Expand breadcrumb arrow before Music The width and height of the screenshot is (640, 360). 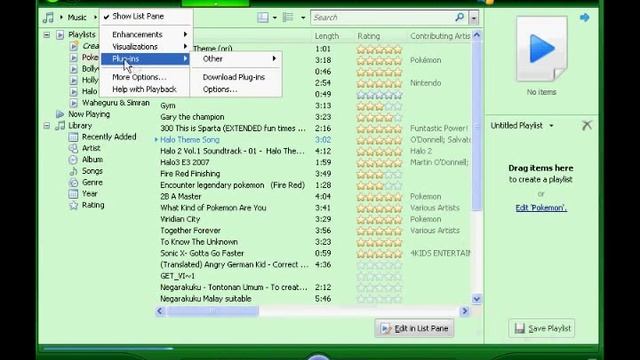pyautogui.click(x=61, y=17)
